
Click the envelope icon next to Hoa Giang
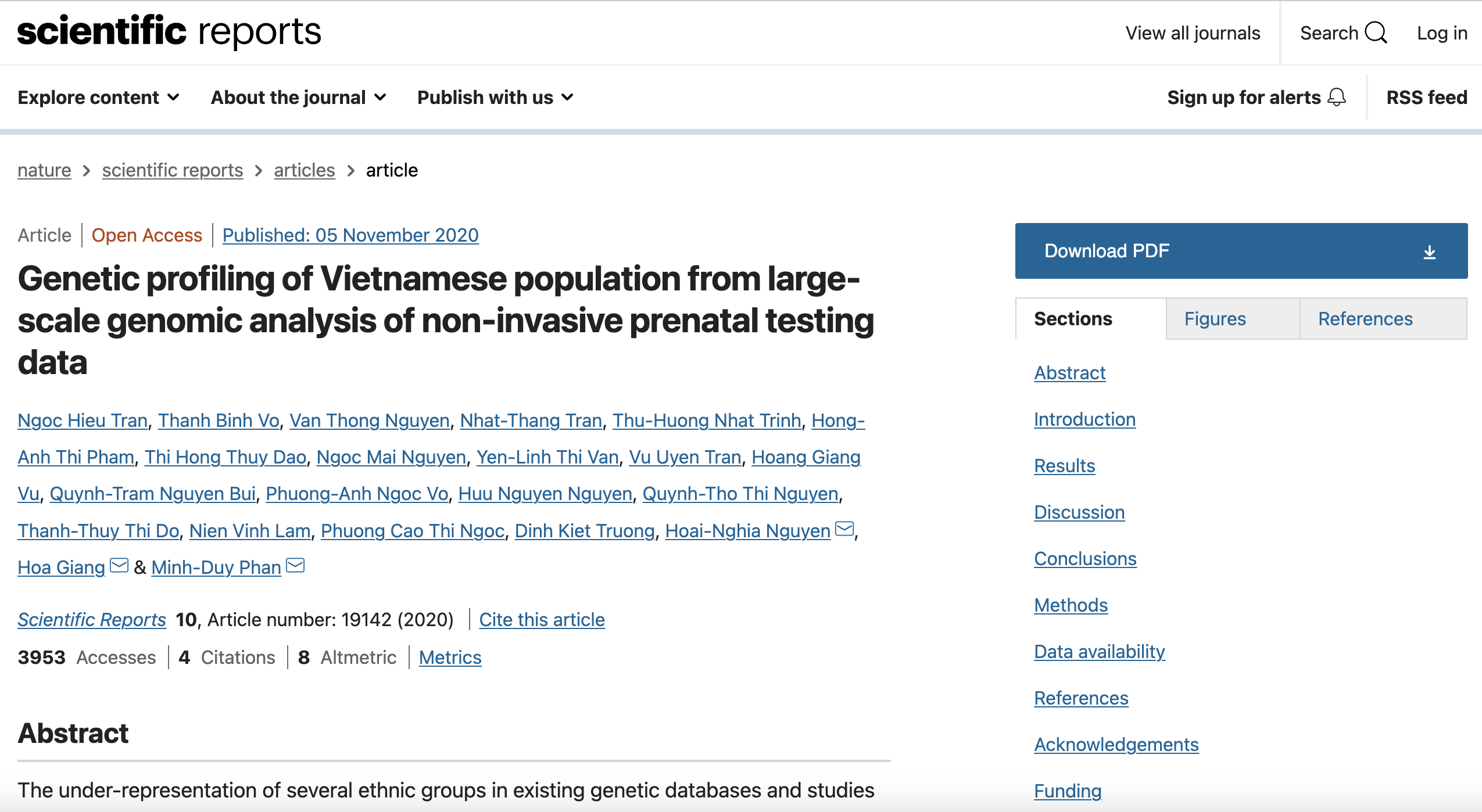point(118,565)
